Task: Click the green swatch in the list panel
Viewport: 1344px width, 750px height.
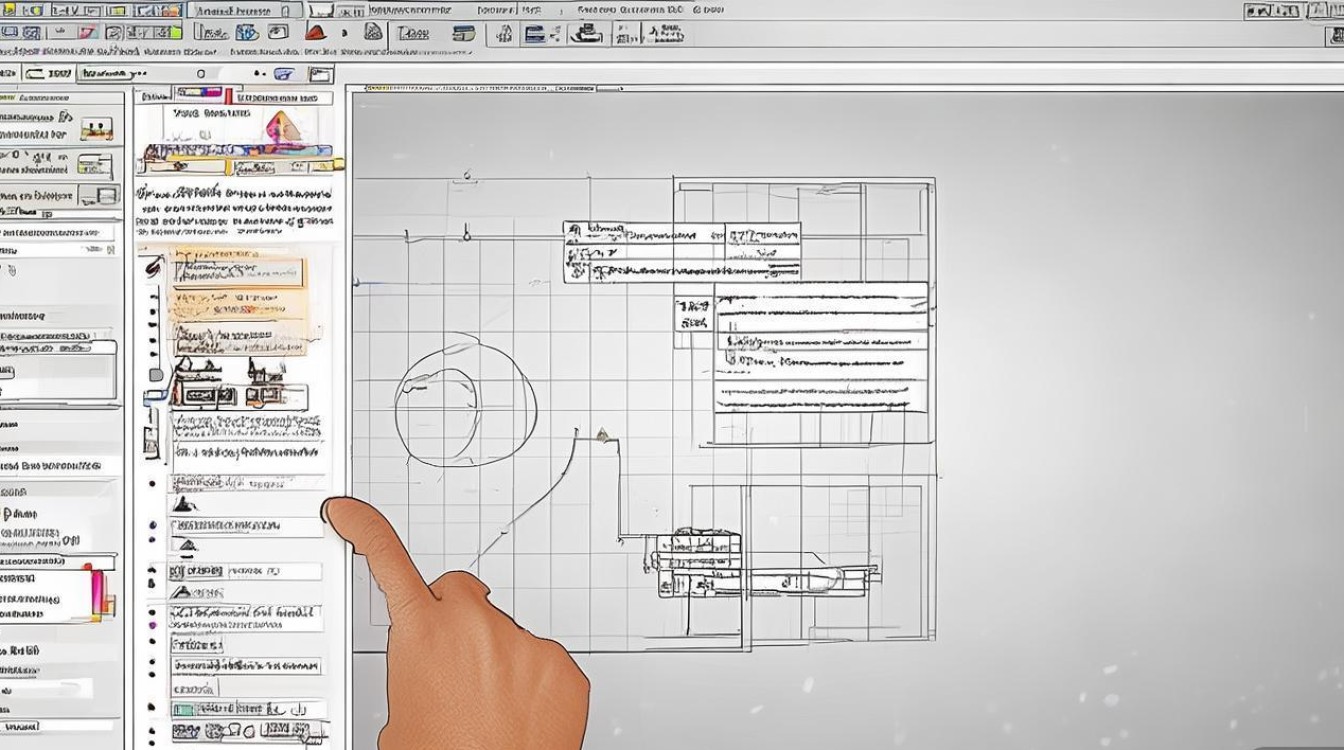Action: point(182,709)
